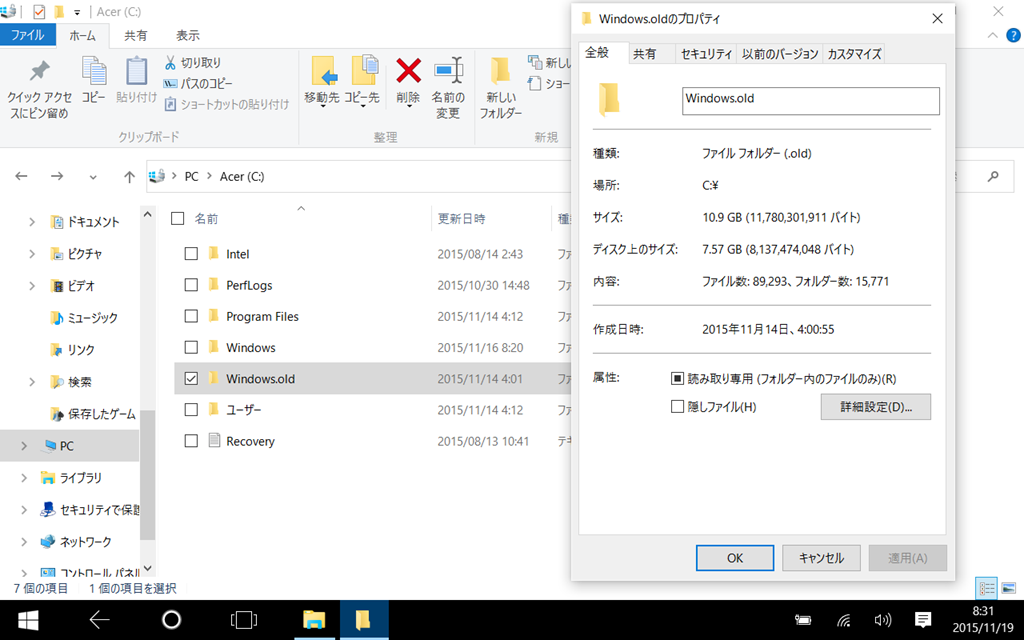The width and height of the screenshot is (1024, 640).
Task: Open 詳細設定(D)... advanced attributes
Action: (x=876, y=407)
